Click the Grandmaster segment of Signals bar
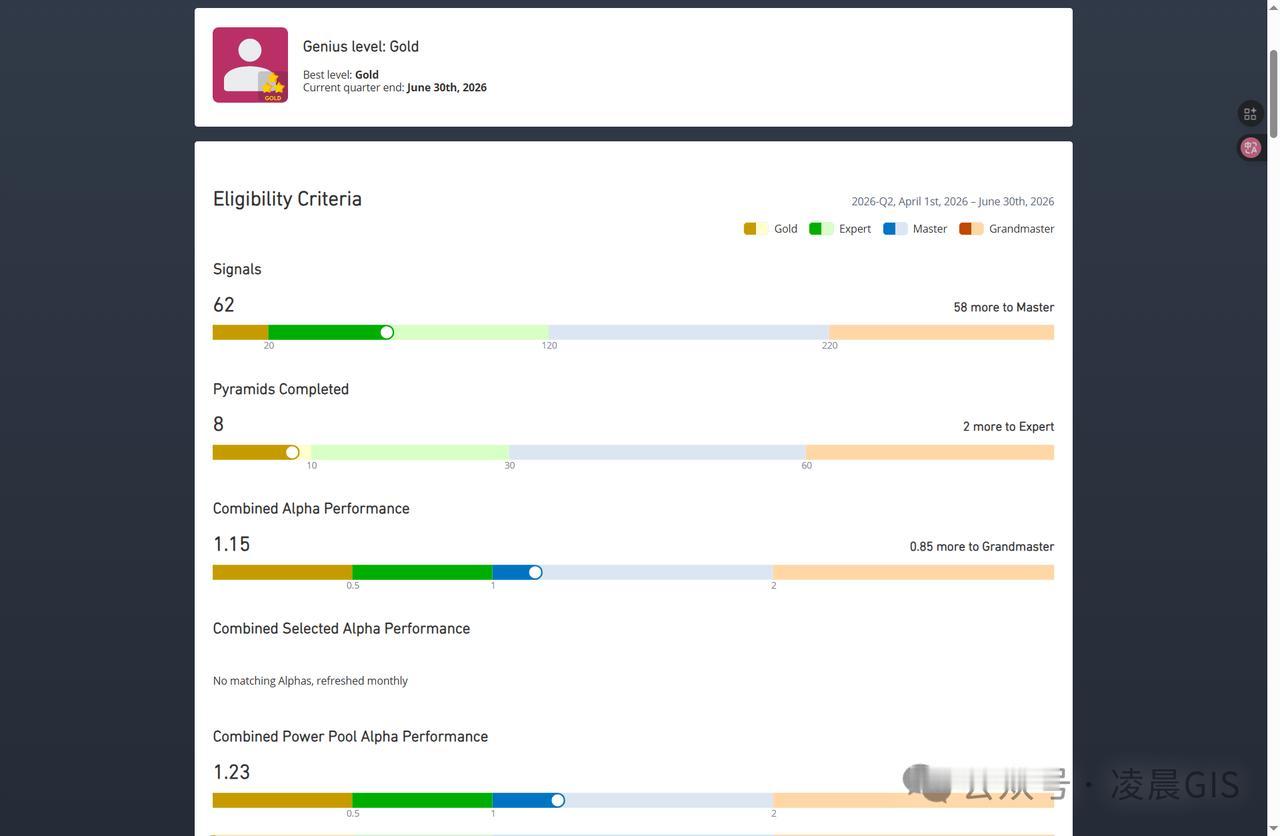Screen dimensions: 1280x836 pyautogui.click(x=942, y=332)
